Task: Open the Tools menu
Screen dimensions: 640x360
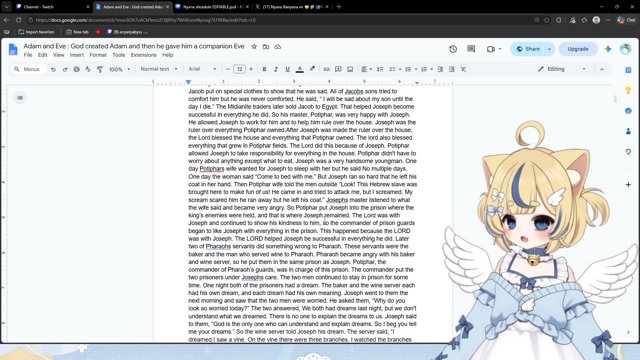Action: point(119,55)
